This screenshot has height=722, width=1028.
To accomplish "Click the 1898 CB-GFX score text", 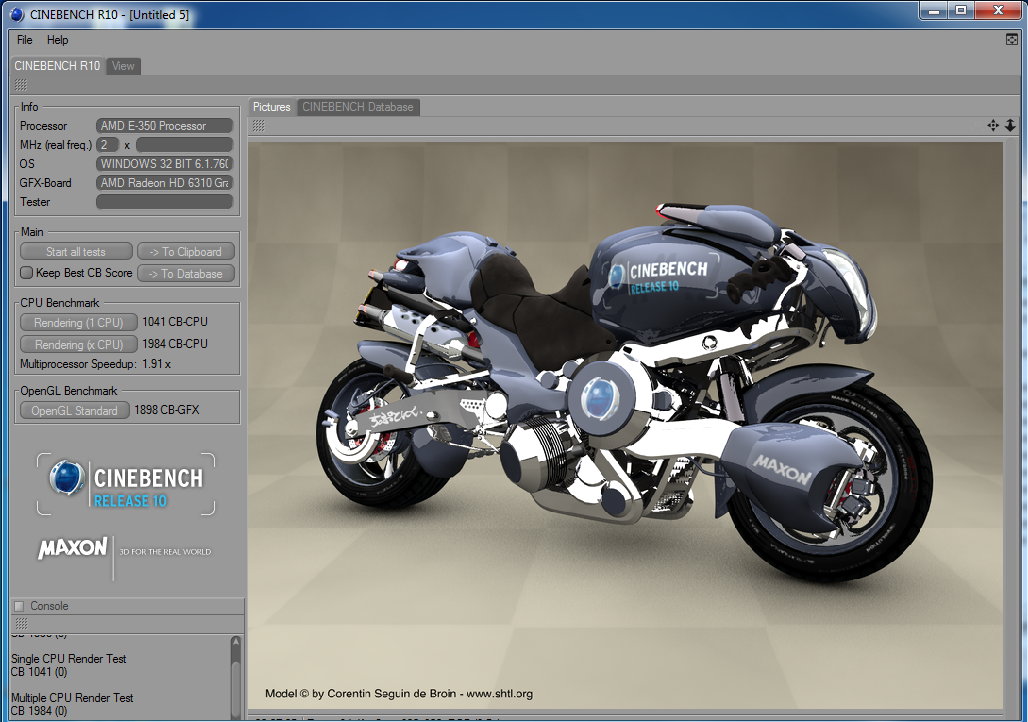I will click(x=167, y=410).
